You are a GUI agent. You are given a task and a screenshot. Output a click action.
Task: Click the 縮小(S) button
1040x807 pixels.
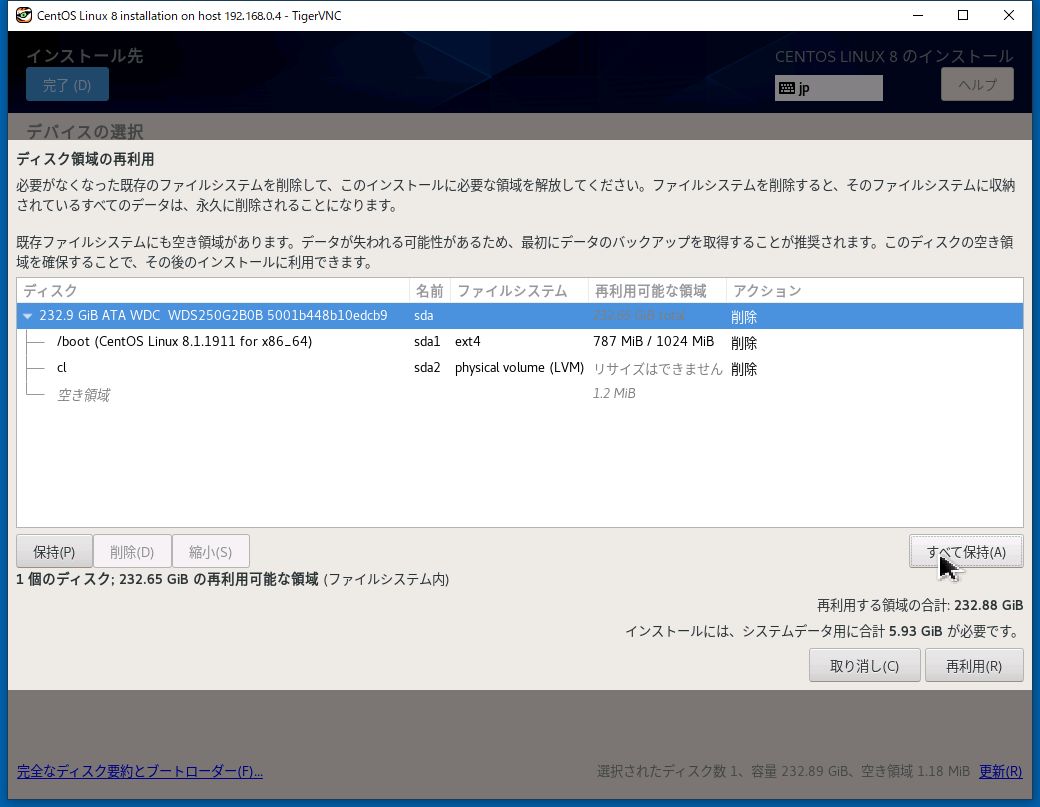[210, 552]
